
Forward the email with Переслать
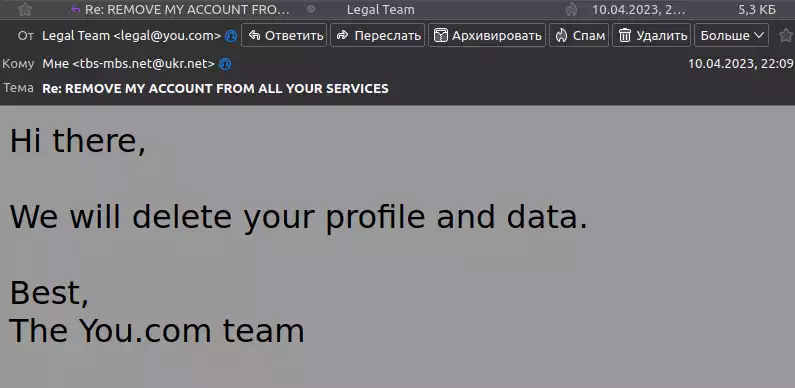378,36
